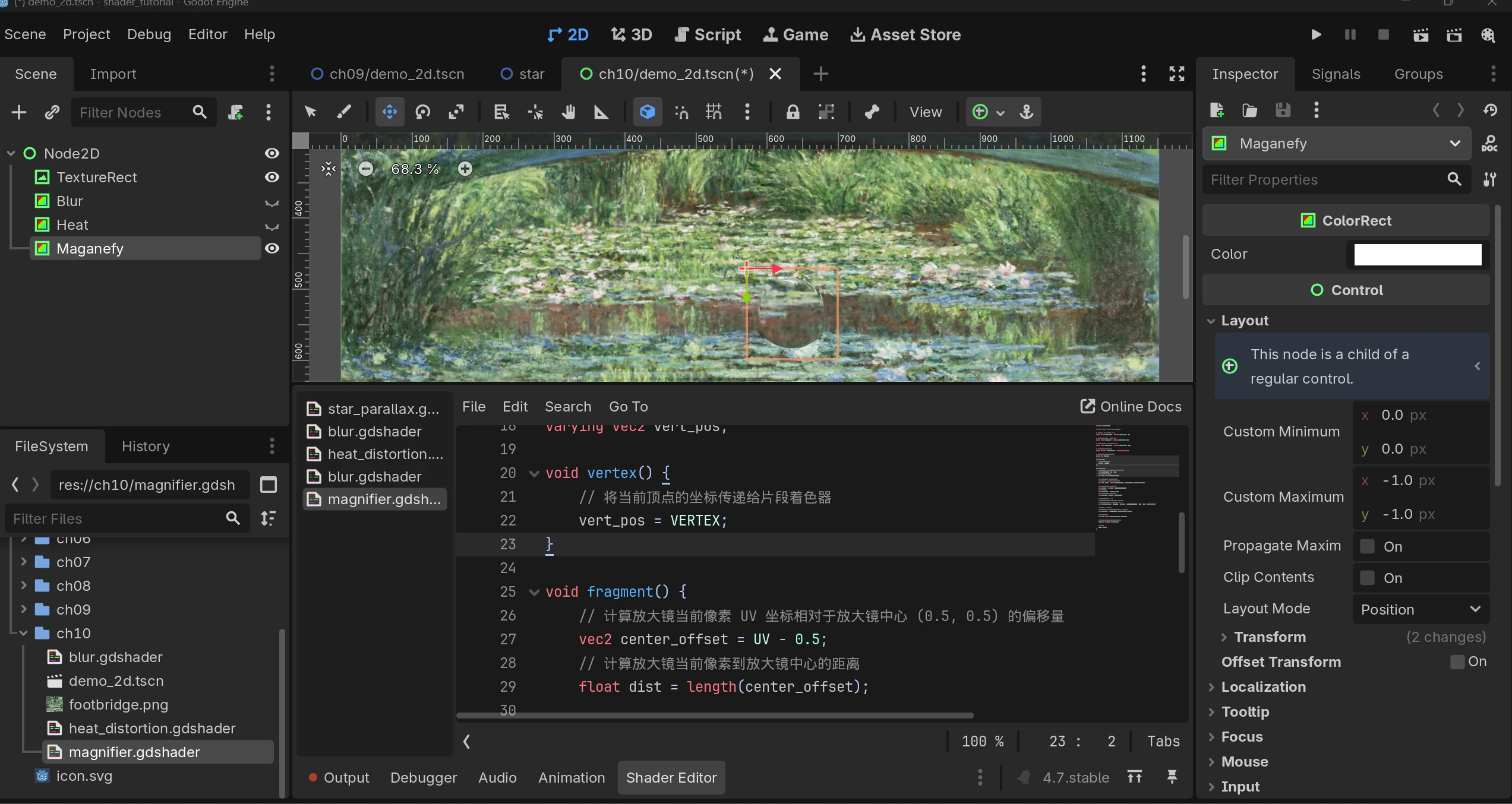Open the Layout Mode dropdown

click(1421, 609)
